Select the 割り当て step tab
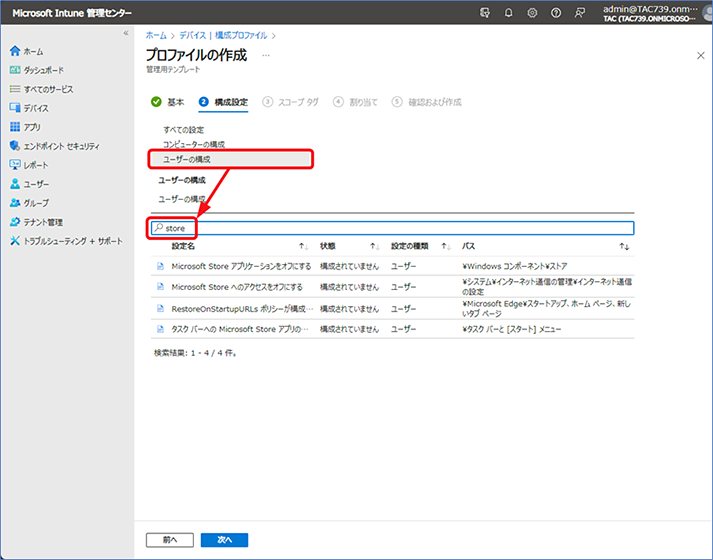This screenshot has height=560, width=713. [x=355, y=102]
